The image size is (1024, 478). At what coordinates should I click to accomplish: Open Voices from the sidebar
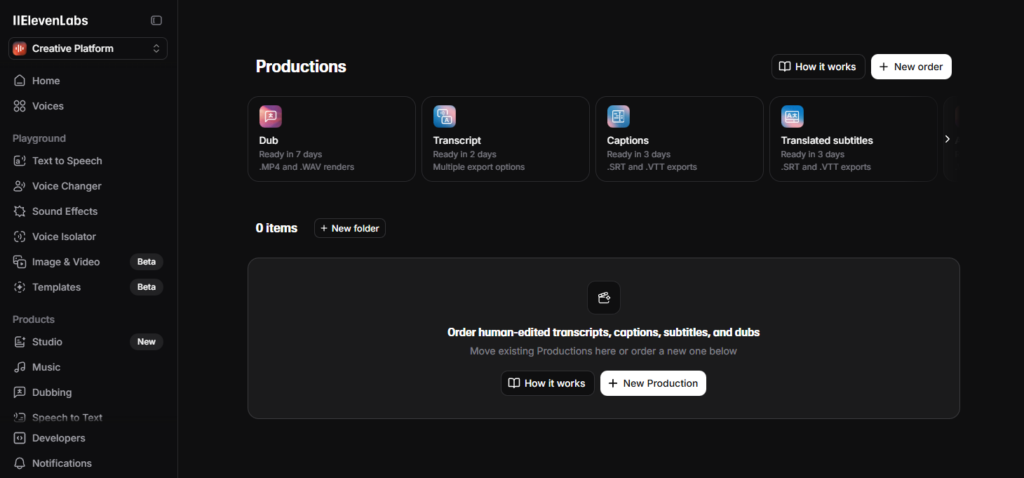(x=47, y=106)
